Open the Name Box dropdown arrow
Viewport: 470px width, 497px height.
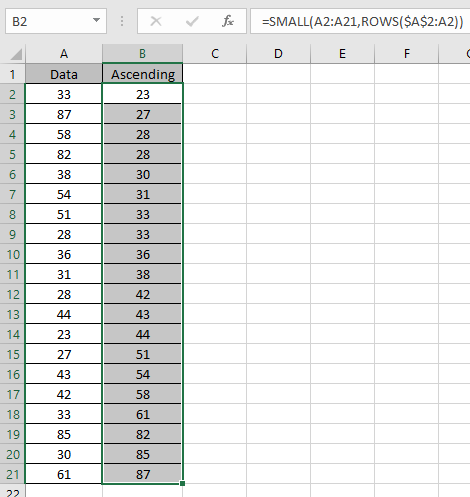[x=96, y=21]
